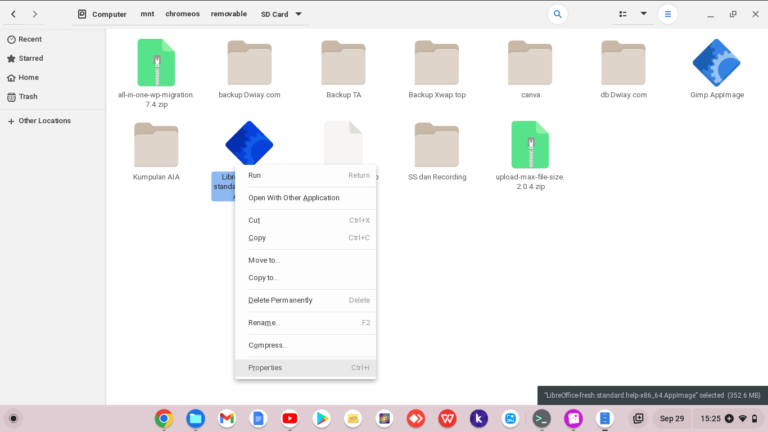Navigate to mnt breadcrumb
This screenshot has height=432, width=768.
click(147, 14)
